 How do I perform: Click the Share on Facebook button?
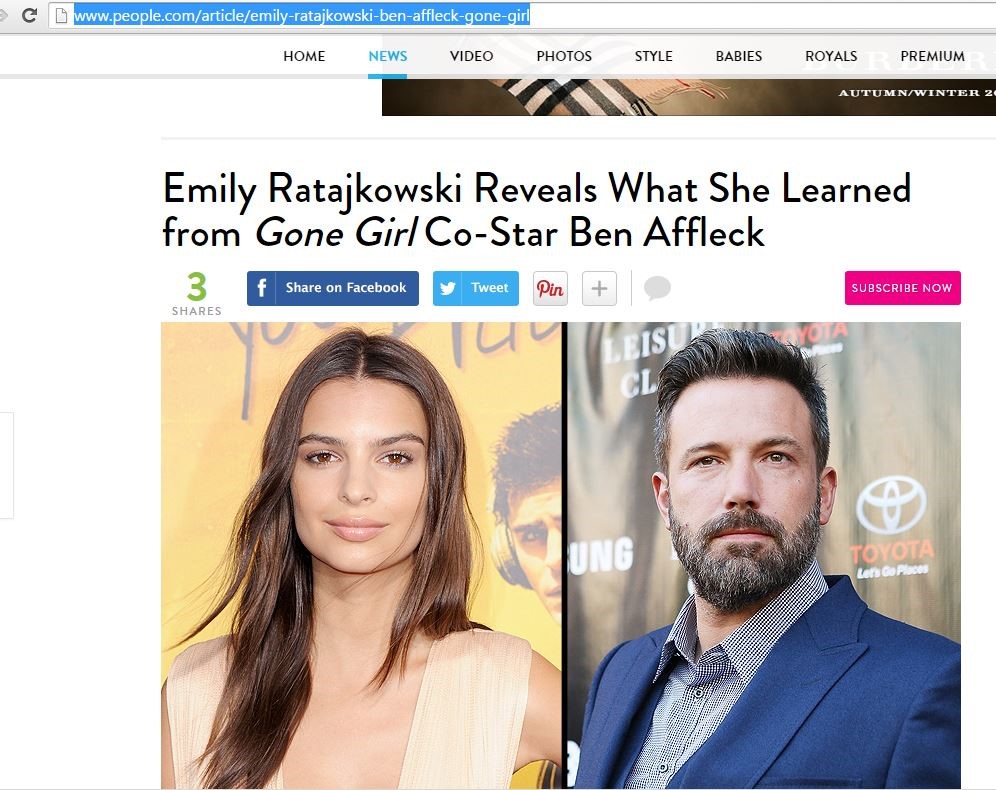[333, 288]
